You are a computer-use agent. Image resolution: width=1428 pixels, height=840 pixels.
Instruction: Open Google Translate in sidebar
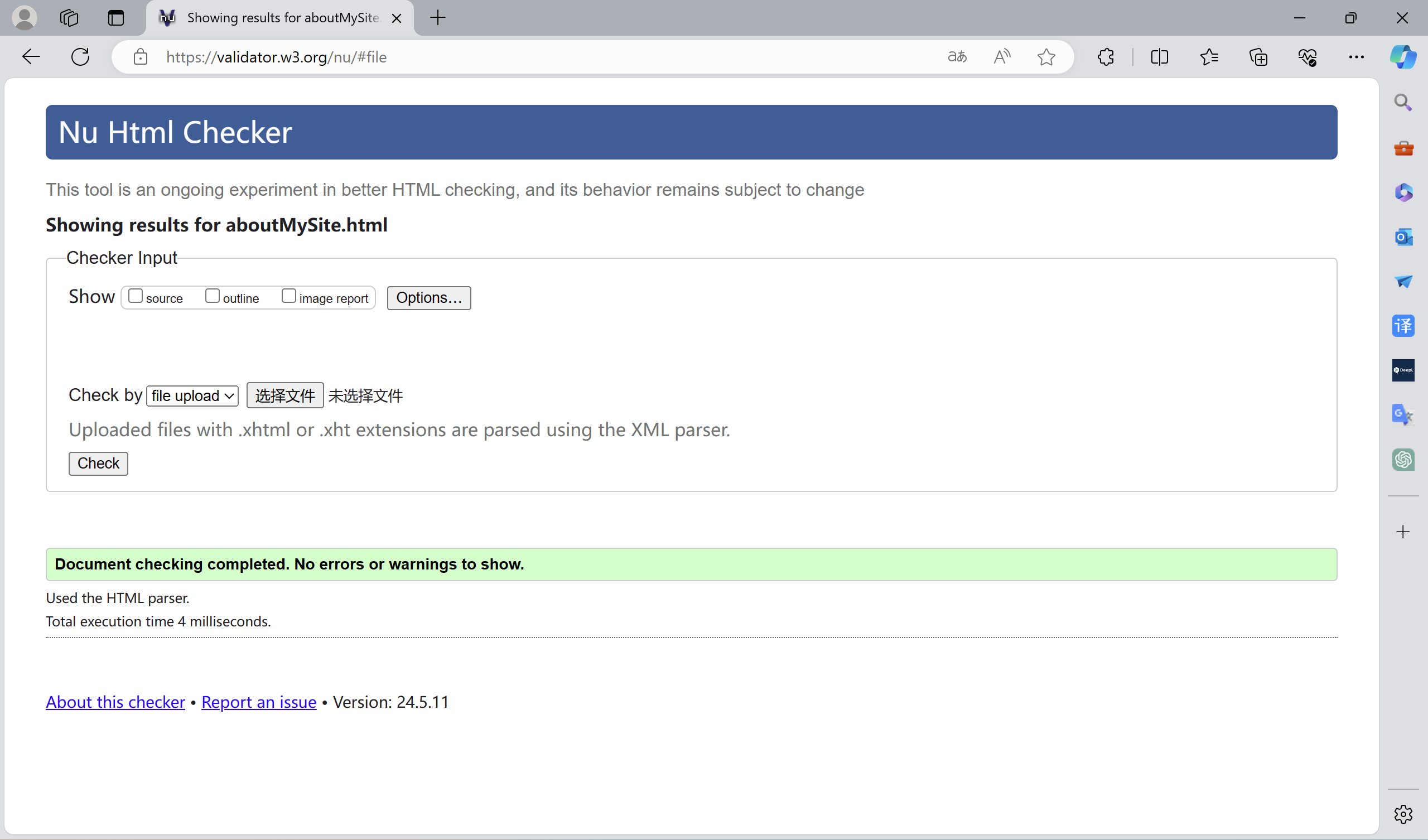[1403, 414]
